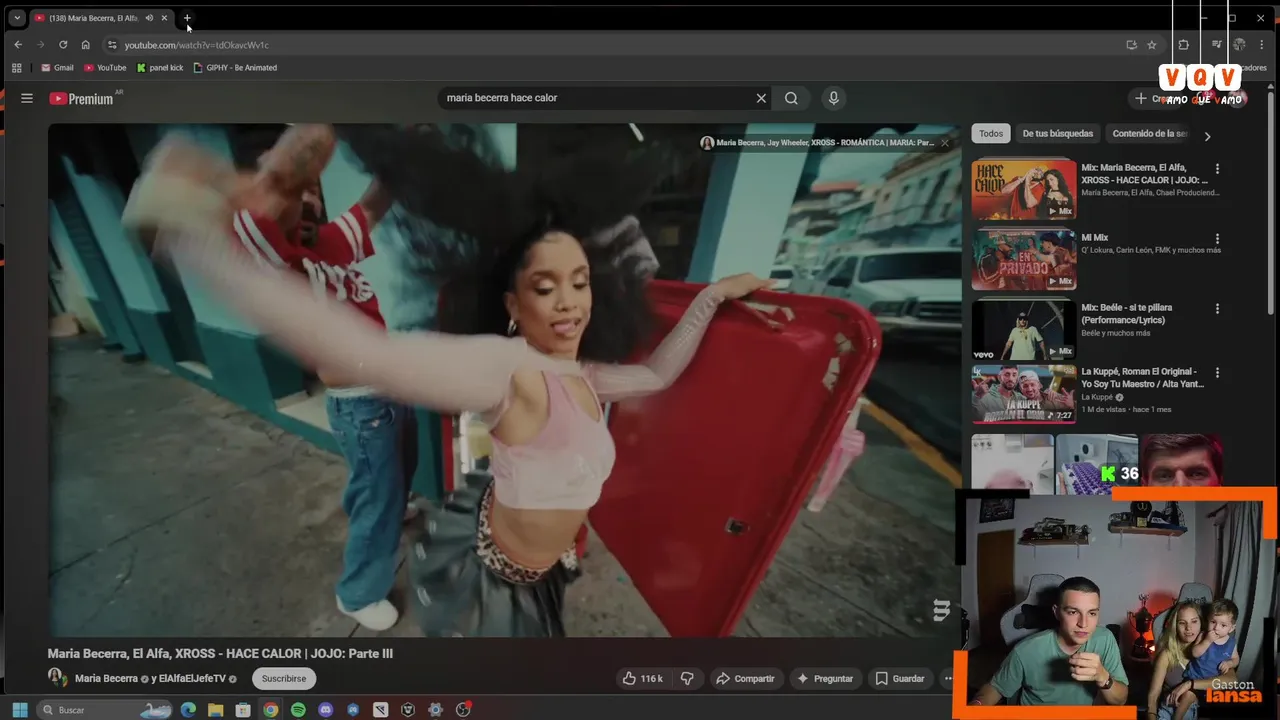The width and height of the screenshot is (1280, 720).
Task: Open Discord from taskbar
Action: pyautogui.click(x=325, y=710)
